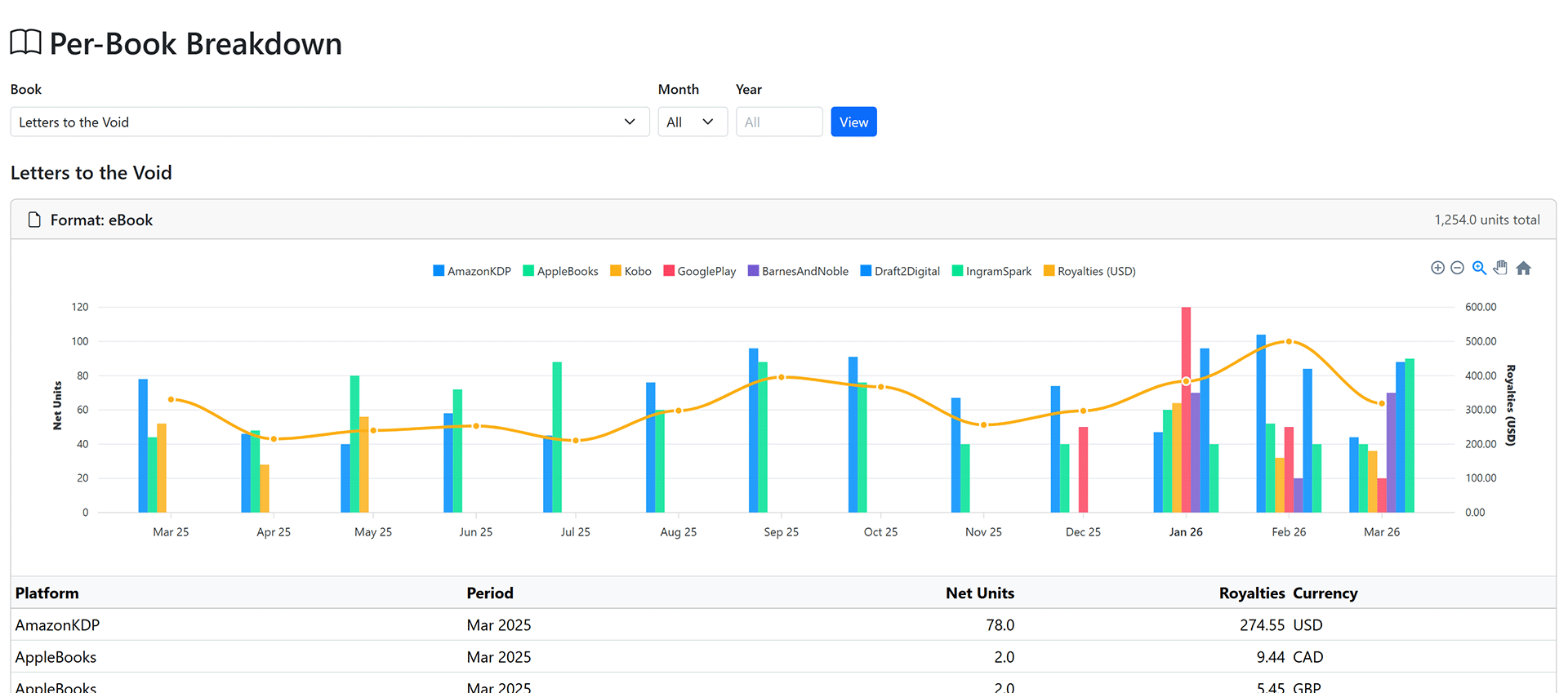Click the AmazonKDP bar for Mar 25
Screen dimensions: 1568x693
143,446
